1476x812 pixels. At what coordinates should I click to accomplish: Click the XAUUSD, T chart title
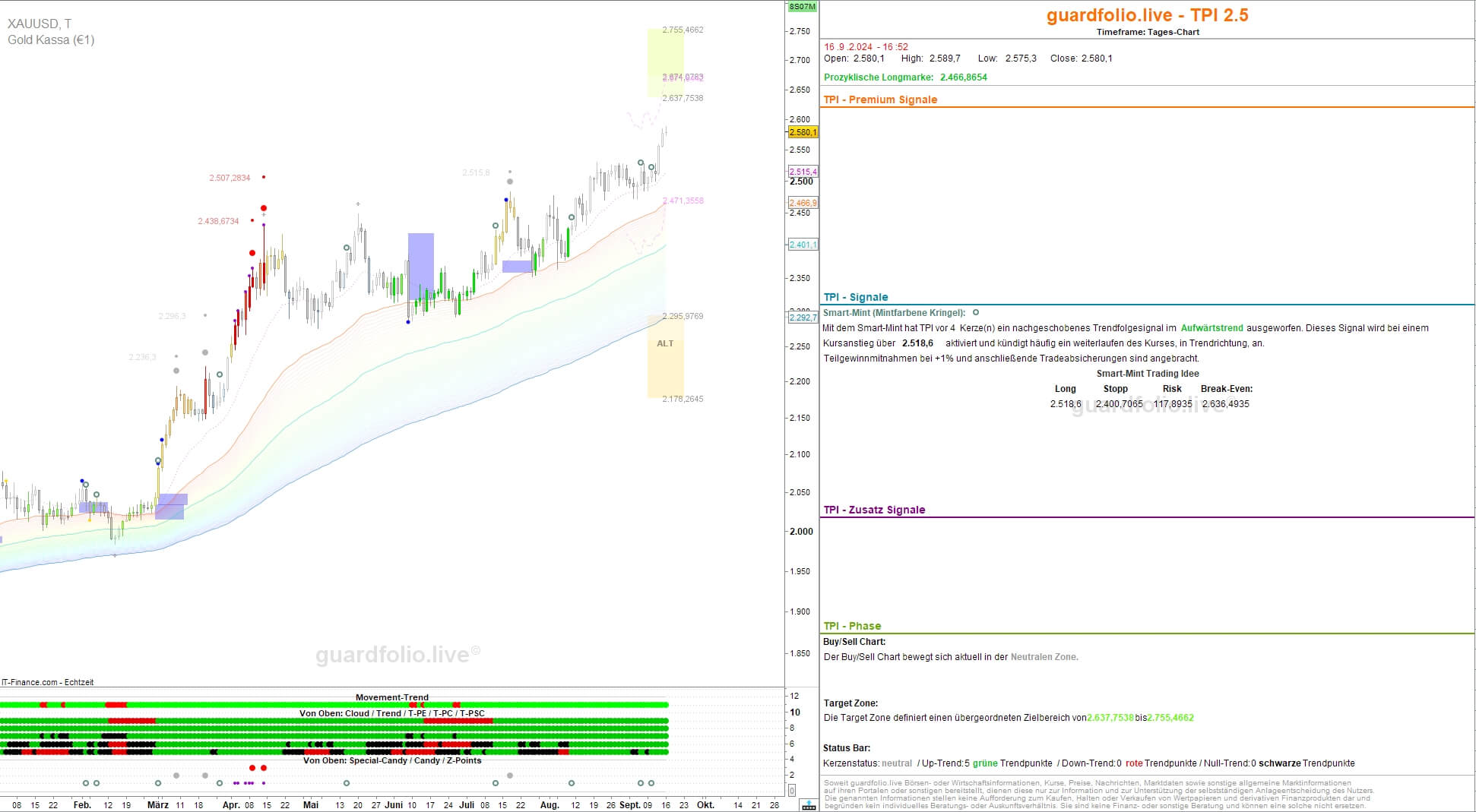(x=40, y=24)
